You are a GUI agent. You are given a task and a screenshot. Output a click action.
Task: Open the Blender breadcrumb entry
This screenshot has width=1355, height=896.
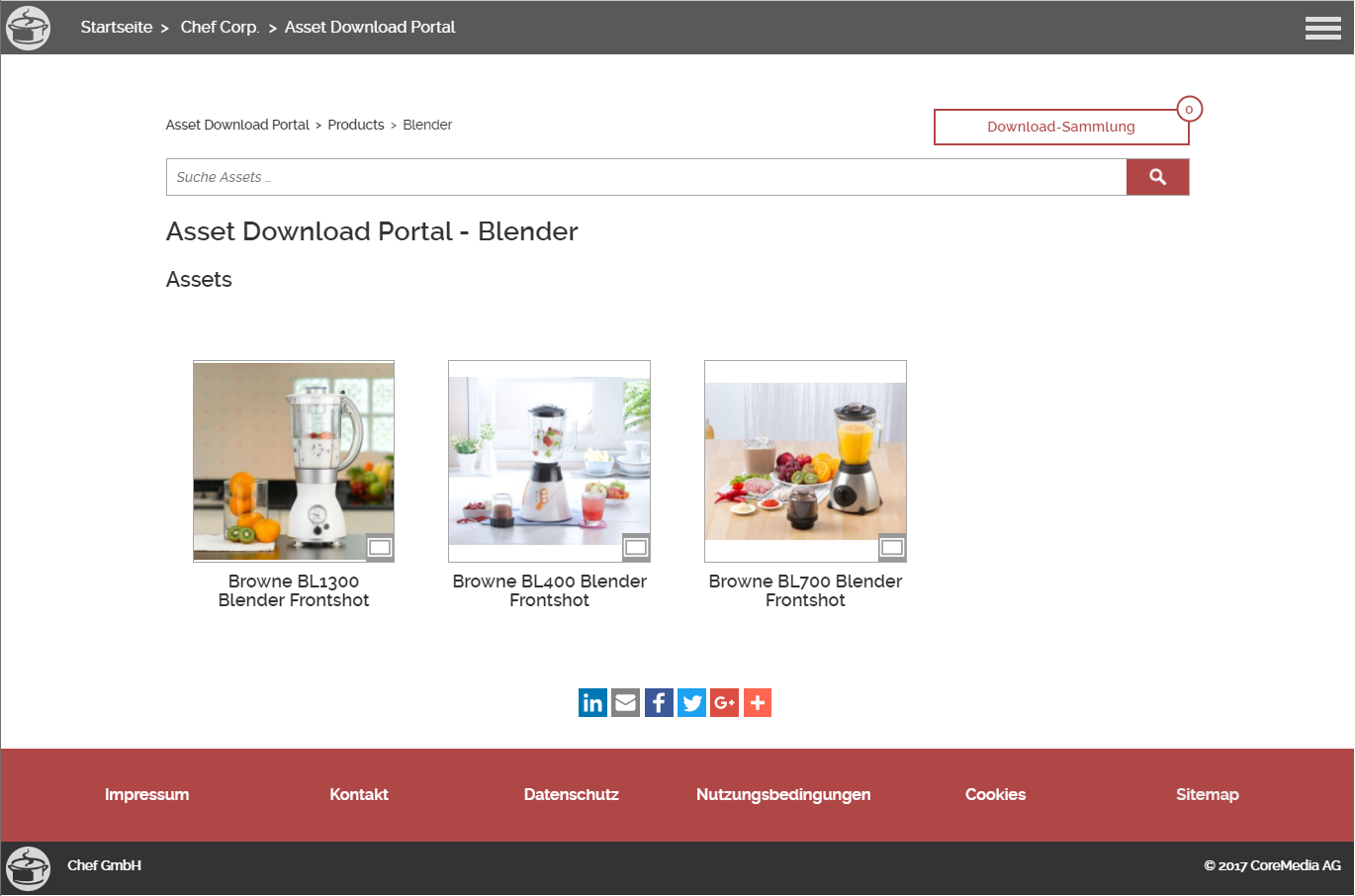427,125
